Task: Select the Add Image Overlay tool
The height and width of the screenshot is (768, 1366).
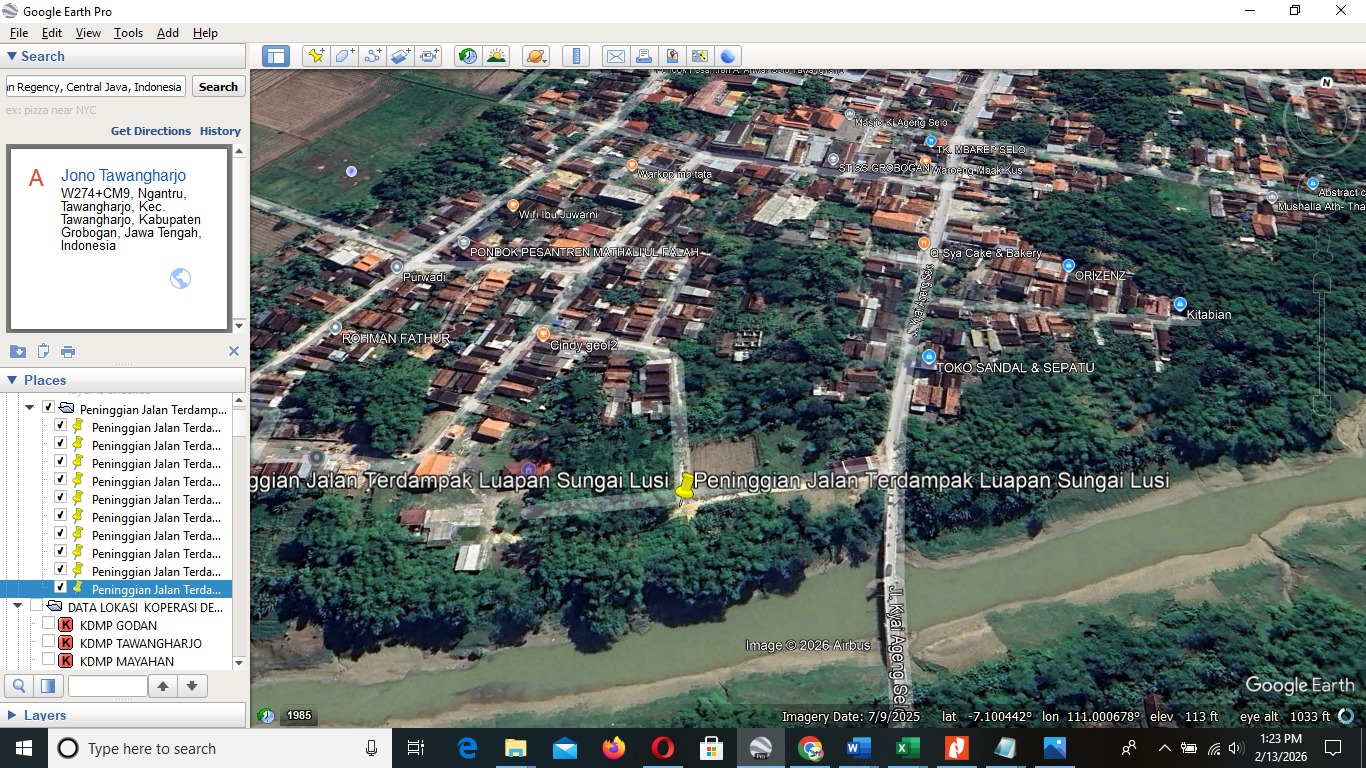Action: [x=401, y=56]
